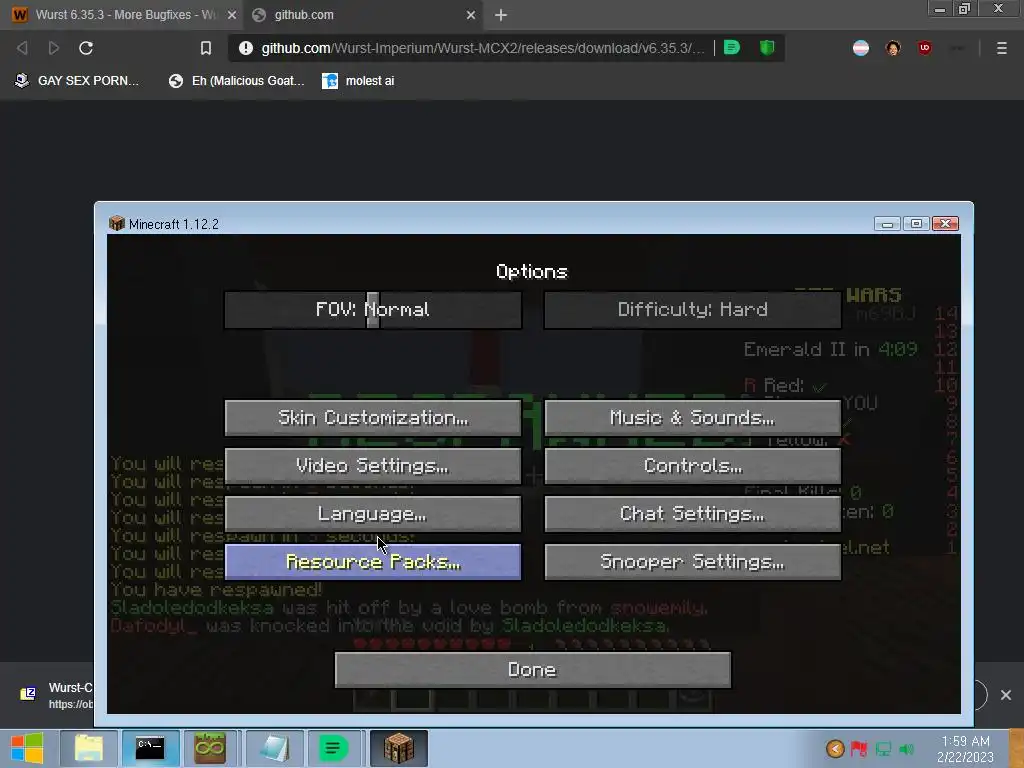
Task: Open the browser hamburger menu
Action: pos(1002,48)
